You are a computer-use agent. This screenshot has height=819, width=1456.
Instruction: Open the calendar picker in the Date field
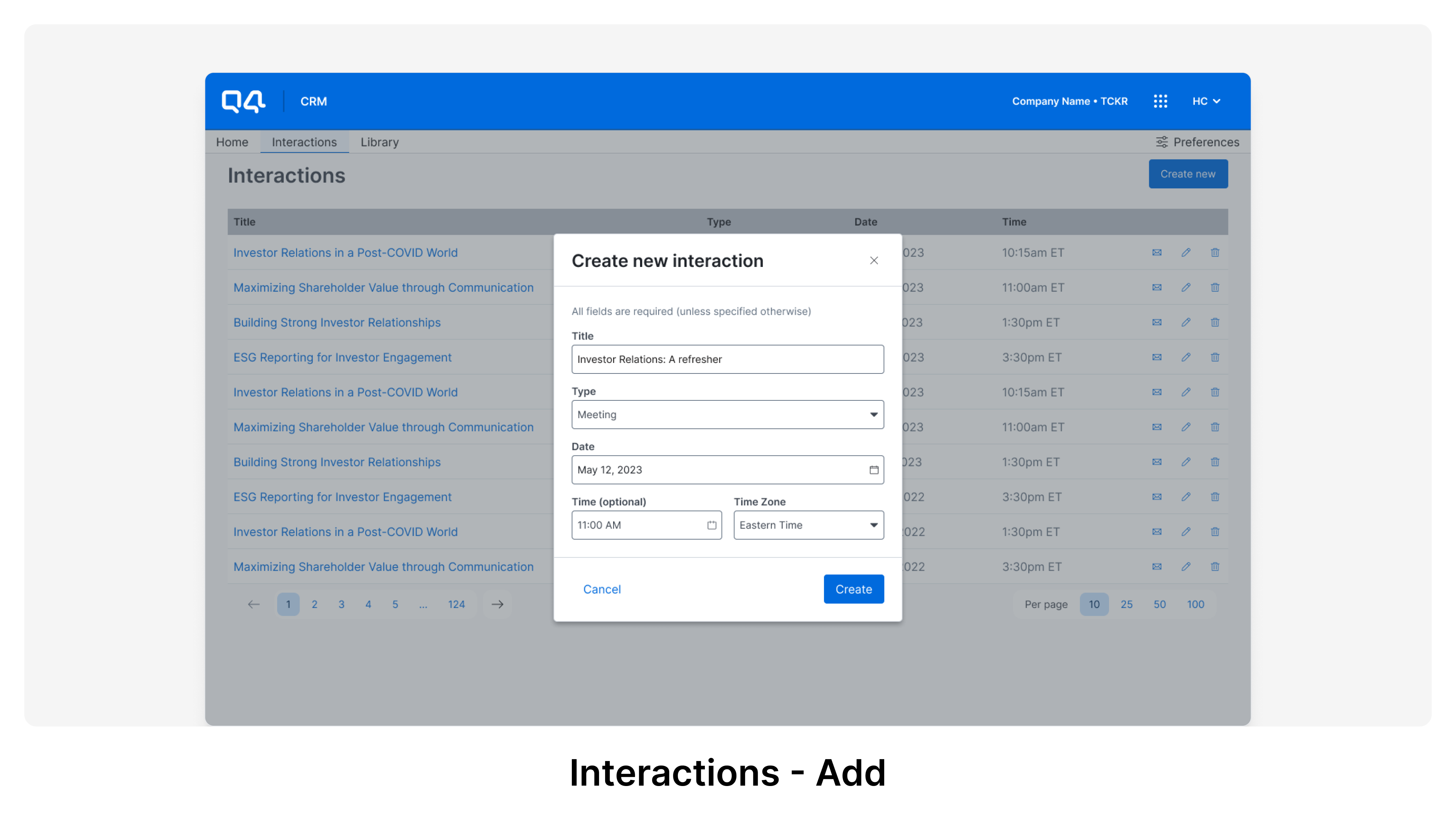(x=873, y=470)
